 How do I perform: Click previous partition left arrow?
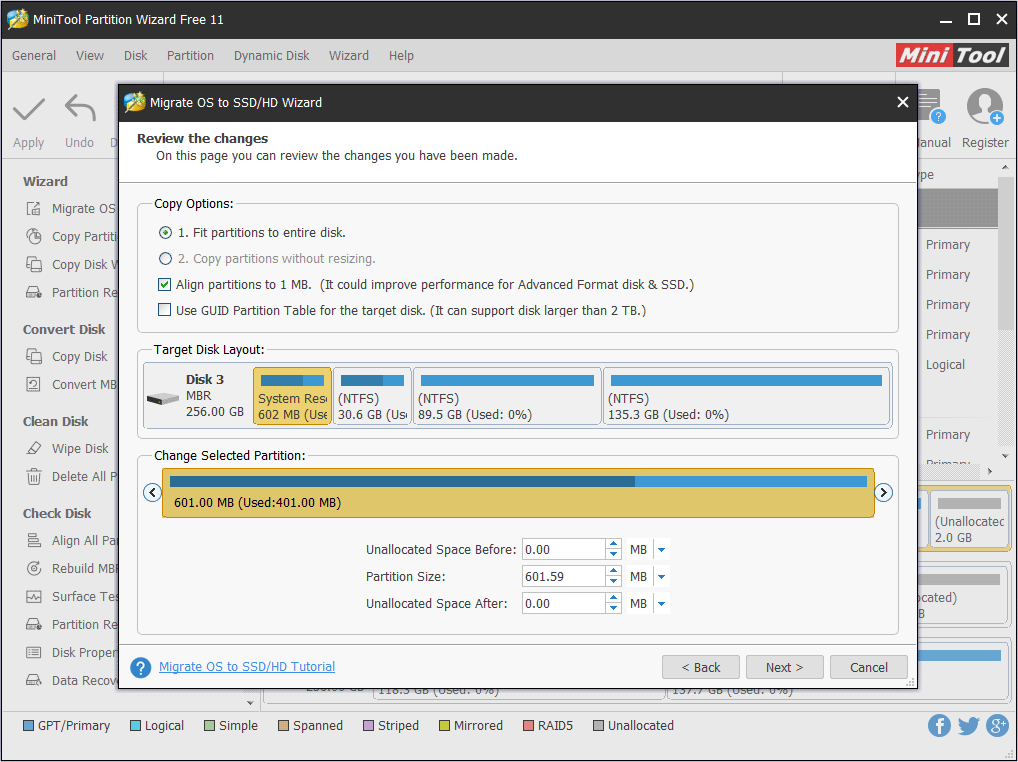[x=152, y=493]
